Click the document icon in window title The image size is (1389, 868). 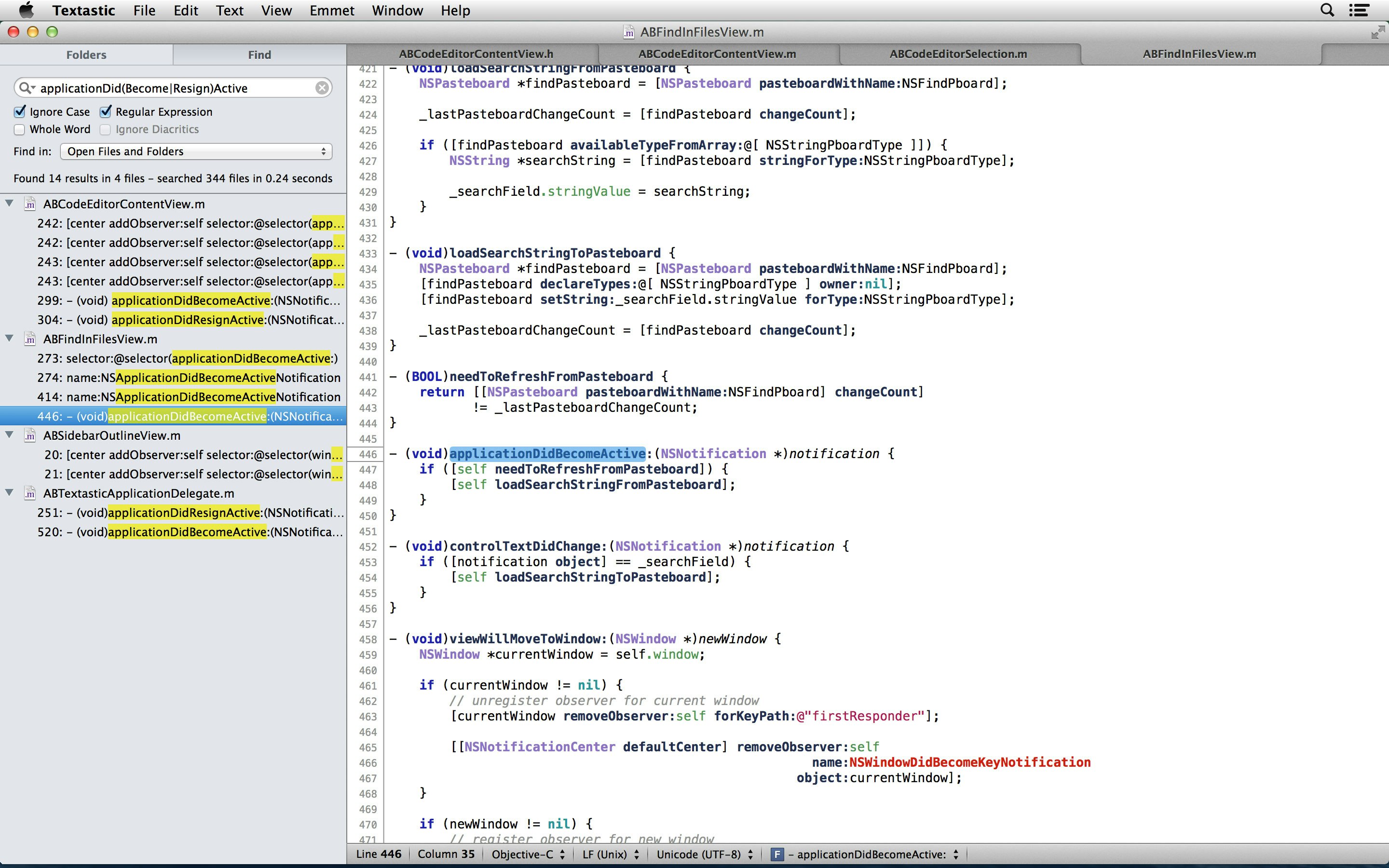629,32
